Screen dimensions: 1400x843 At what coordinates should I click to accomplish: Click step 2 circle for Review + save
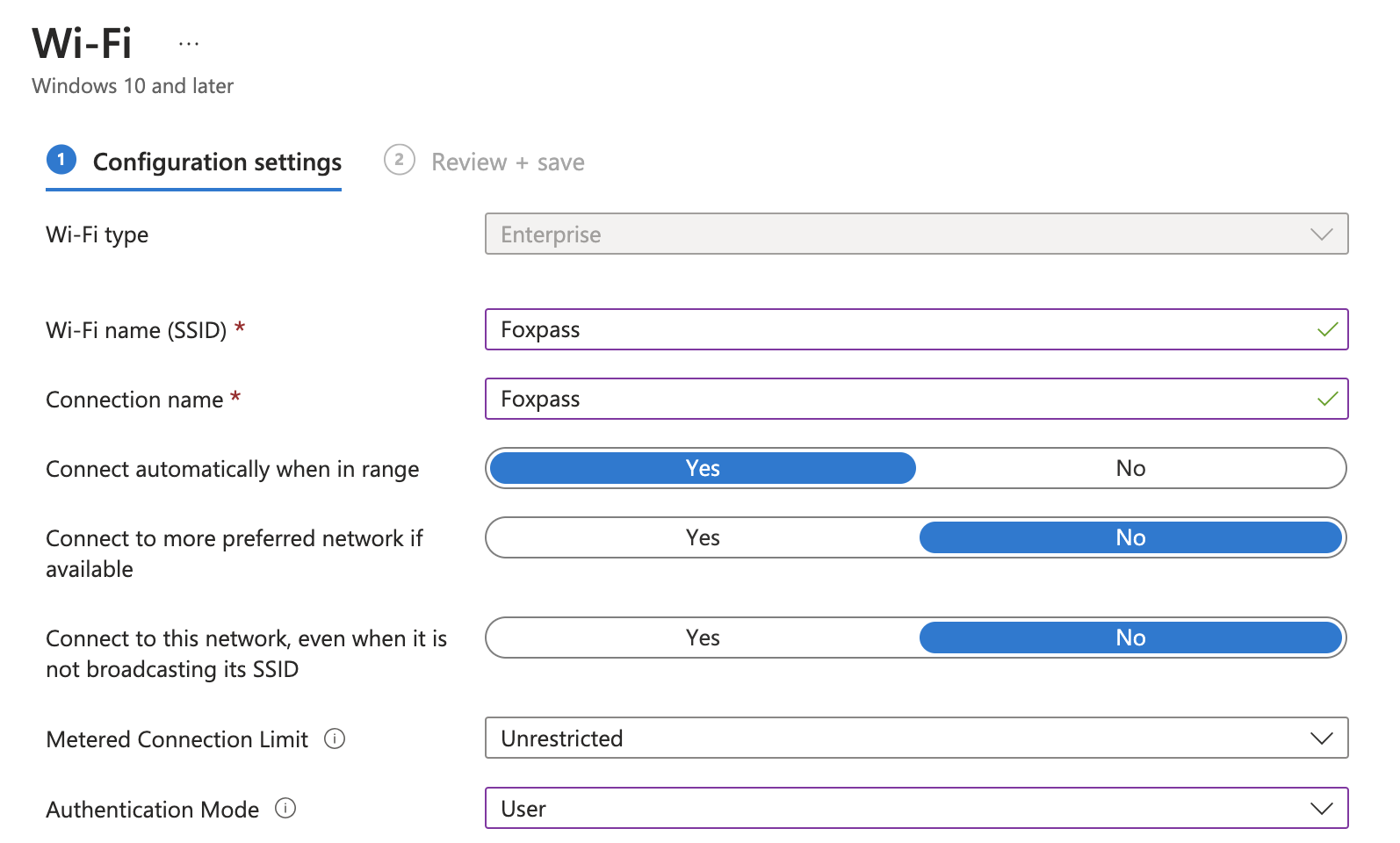400,160
